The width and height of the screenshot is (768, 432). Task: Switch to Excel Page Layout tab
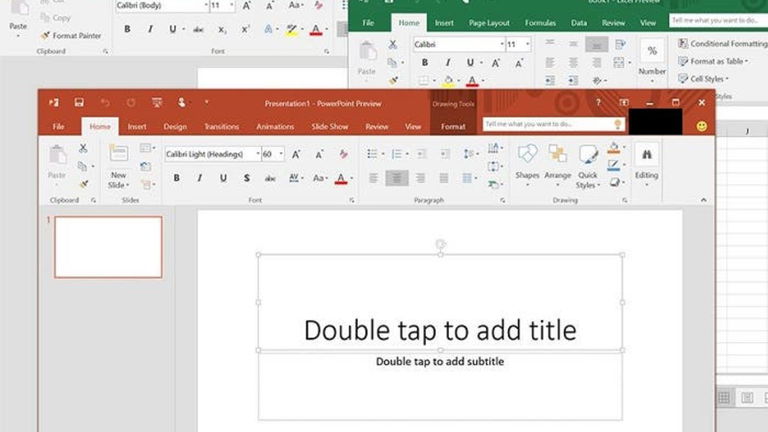click(x=489, y=23)
